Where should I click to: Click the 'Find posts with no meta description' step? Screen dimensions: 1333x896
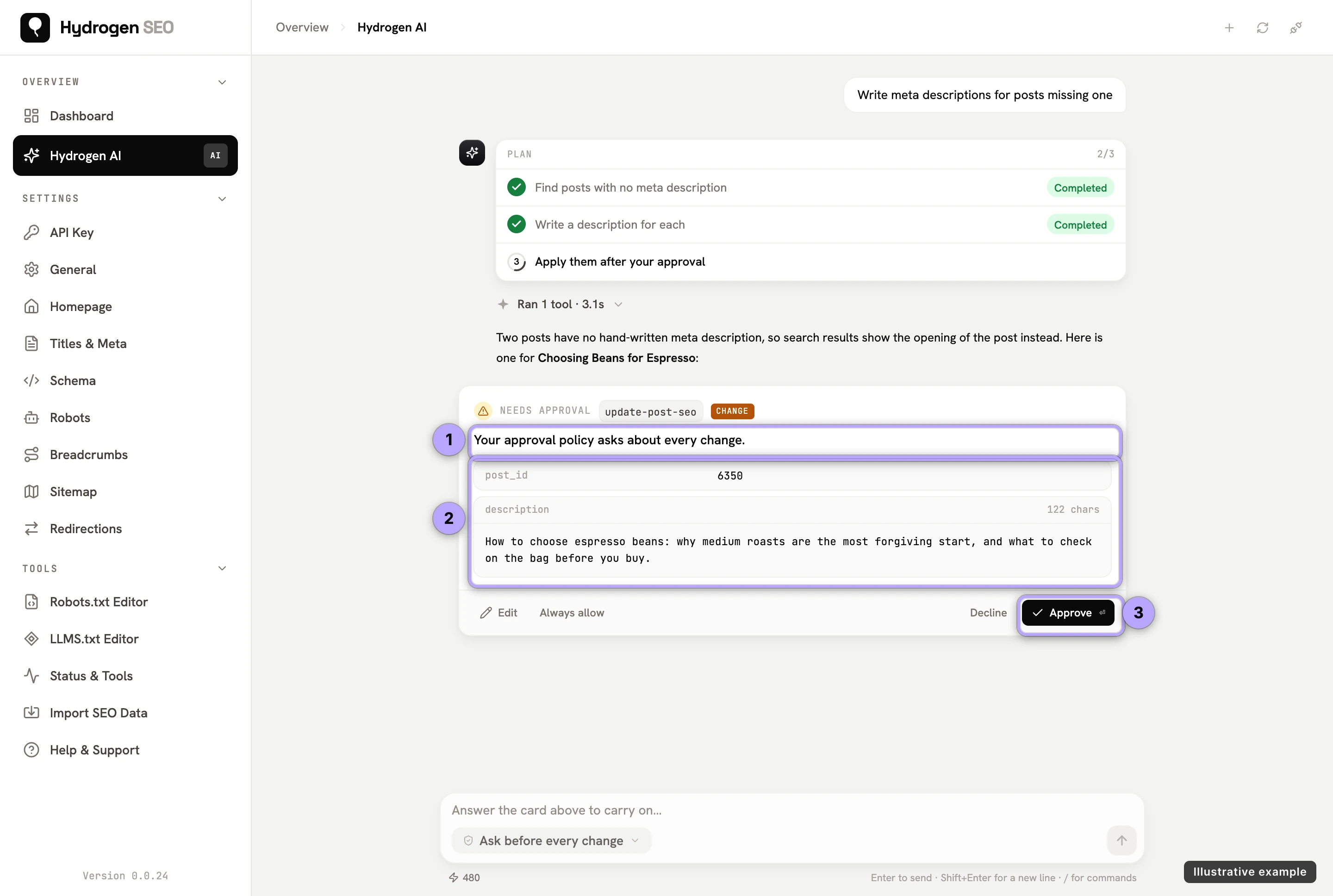pos(810,188)
